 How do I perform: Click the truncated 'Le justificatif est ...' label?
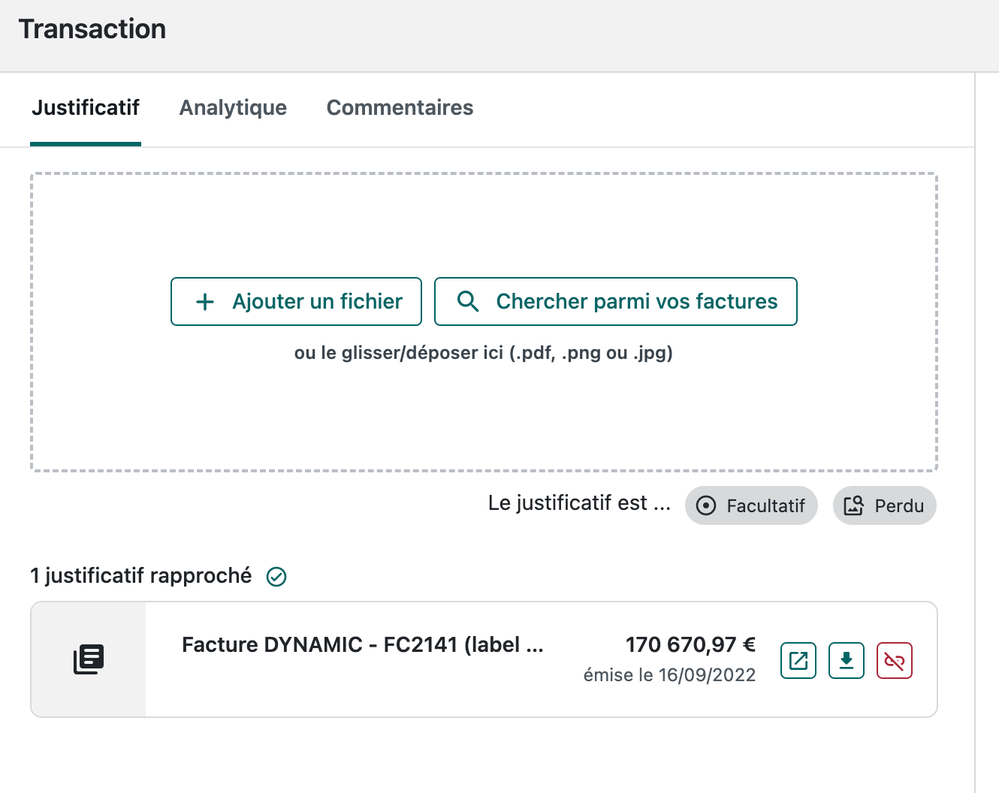pyautogui.click(x=579, y=504)
